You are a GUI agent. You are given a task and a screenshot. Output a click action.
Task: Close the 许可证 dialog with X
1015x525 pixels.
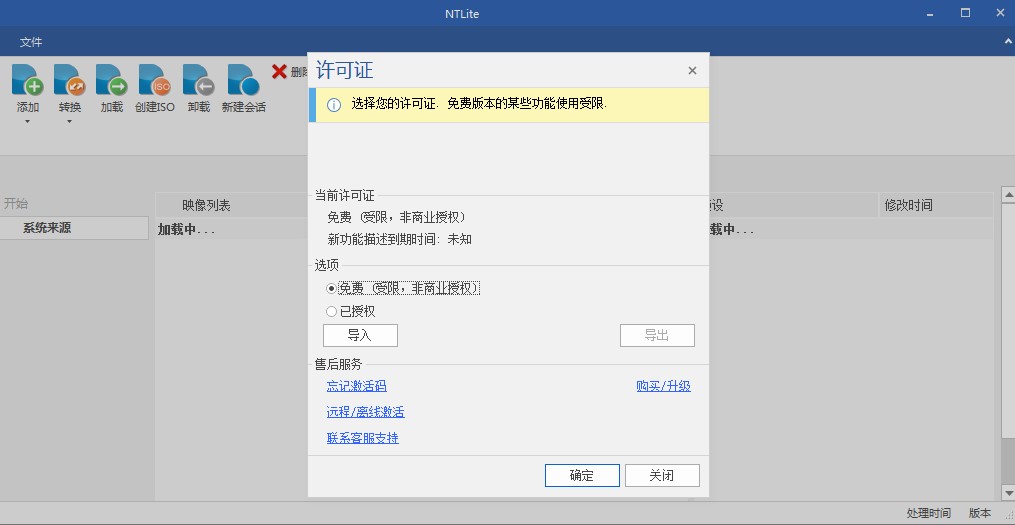click(x=692, y=71)
